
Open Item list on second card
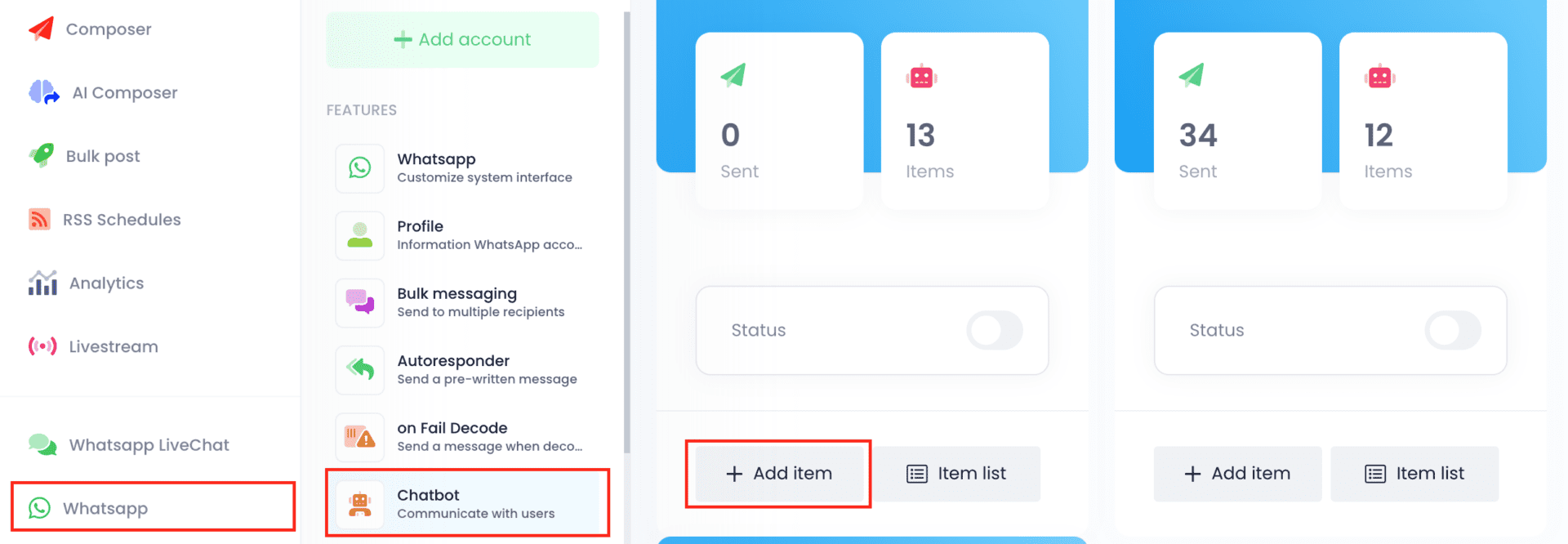1414,474
